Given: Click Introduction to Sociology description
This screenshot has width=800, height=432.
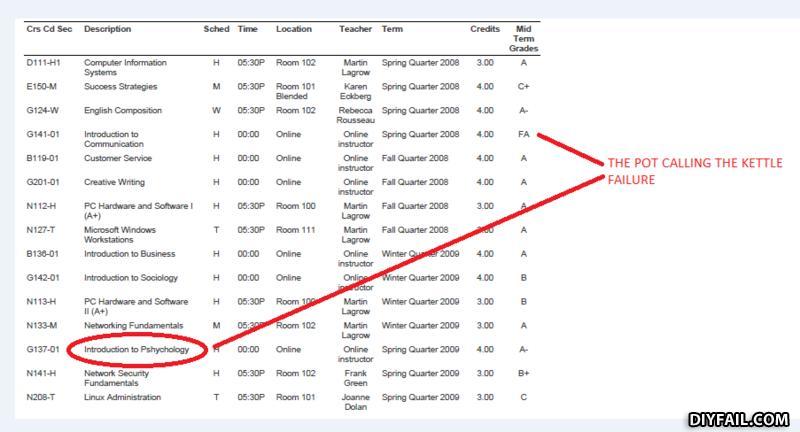Looking at the screenshot, I should click(131, 278).
